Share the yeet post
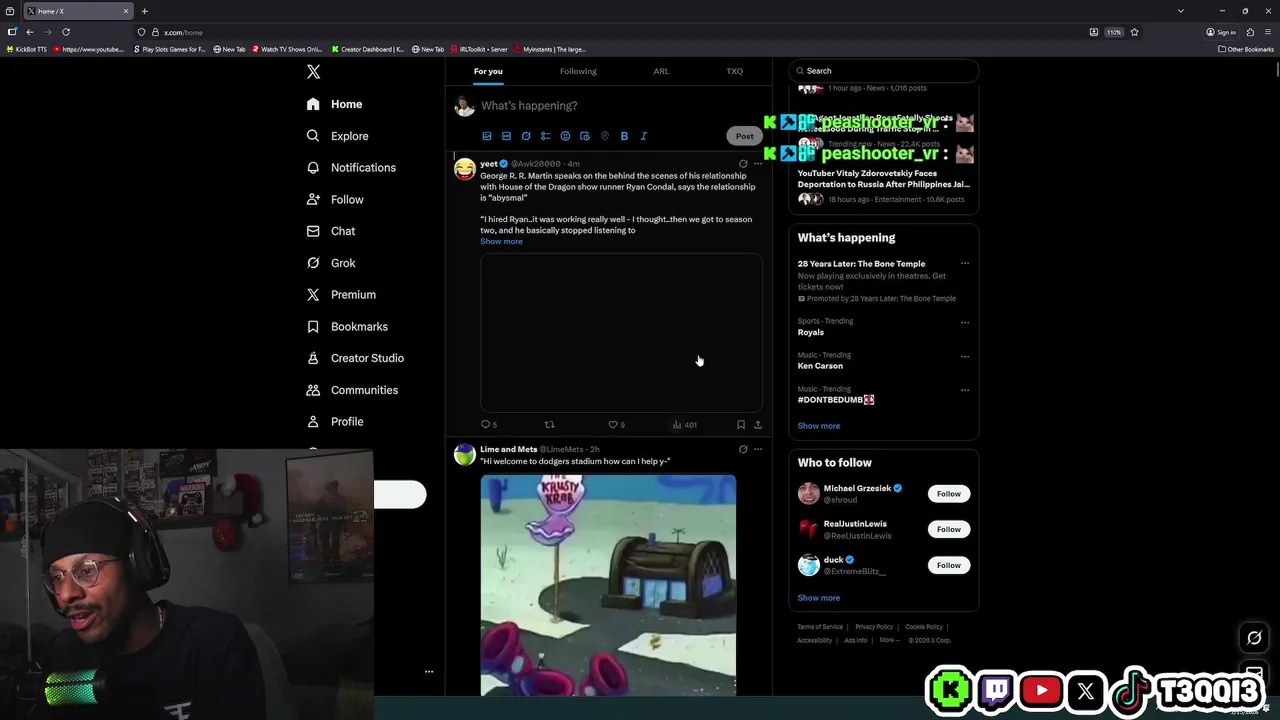This screenshot has height=720, width=1280. click(758, 425)
